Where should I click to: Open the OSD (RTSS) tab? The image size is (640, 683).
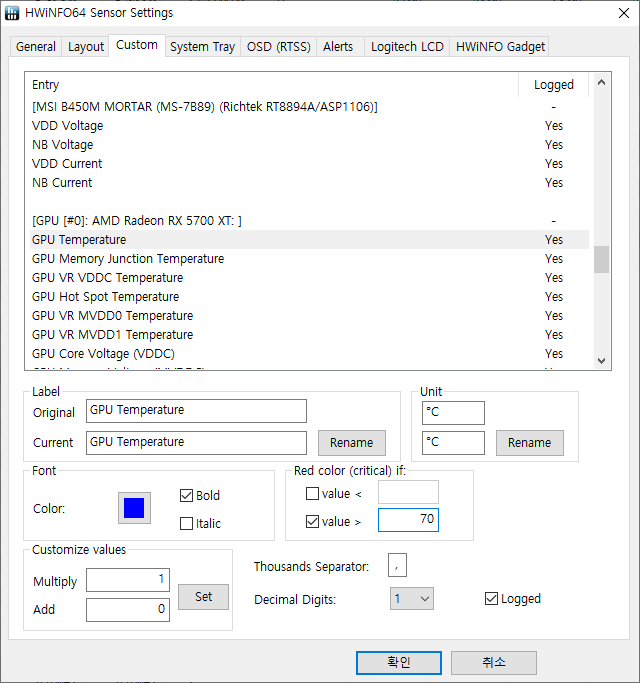coord(278,47)
